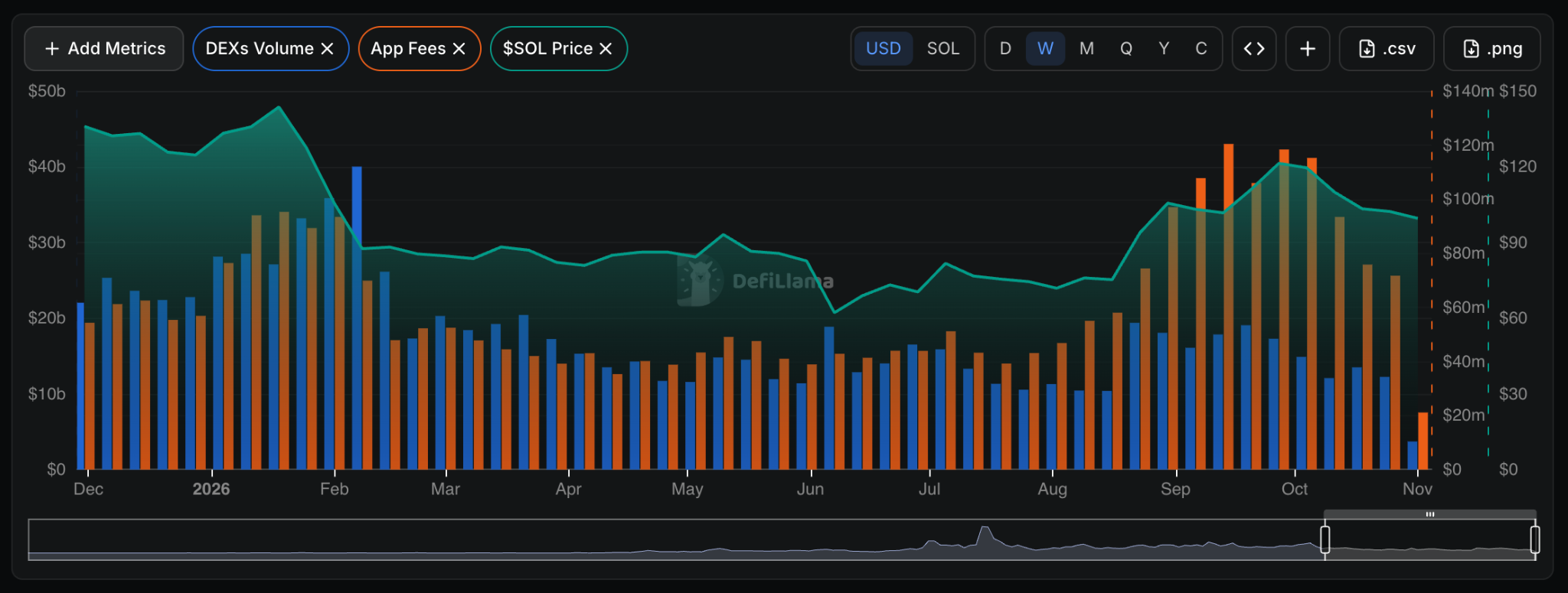Select Cumulative (C) interval
Viewport: 1568px width, 593px height.
pos(1201,49)
